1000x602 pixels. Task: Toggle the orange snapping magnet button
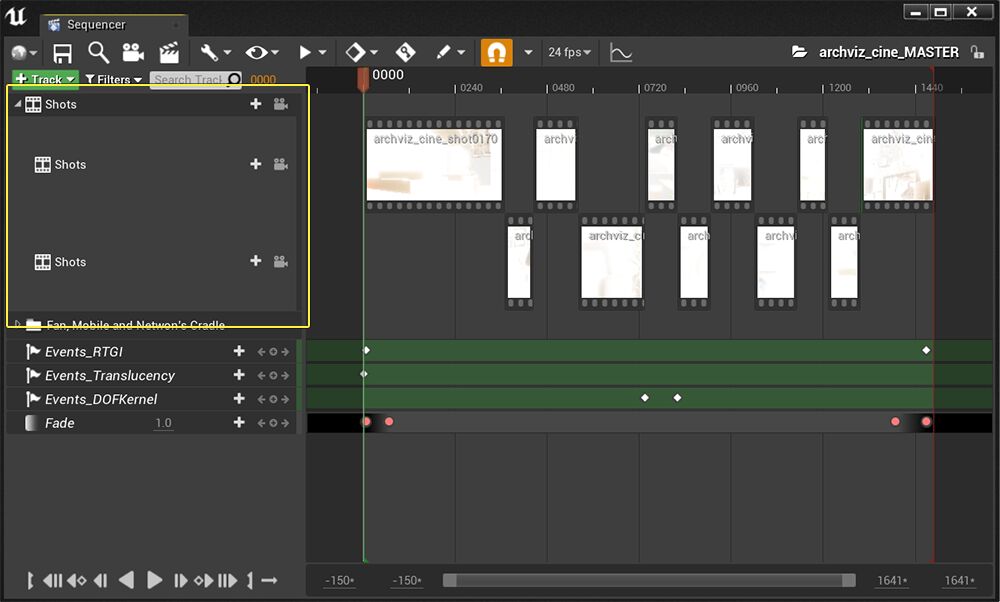(496, 52)
